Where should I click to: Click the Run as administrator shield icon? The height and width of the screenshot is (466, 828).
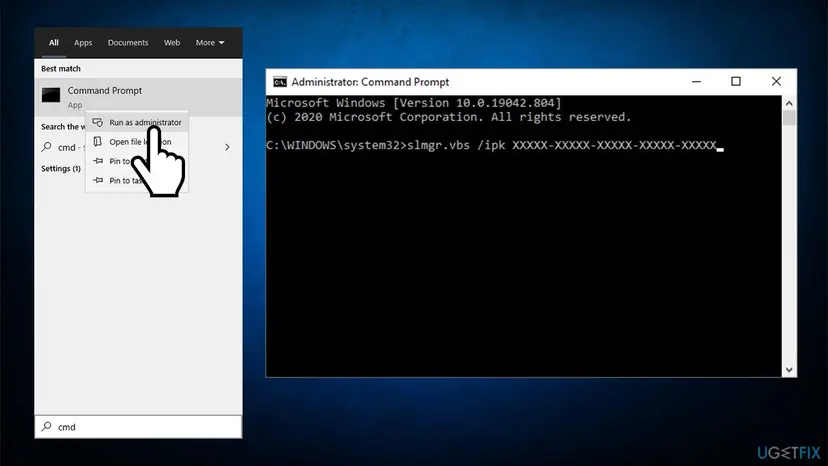pyautogui.click(x=98, y=123)
